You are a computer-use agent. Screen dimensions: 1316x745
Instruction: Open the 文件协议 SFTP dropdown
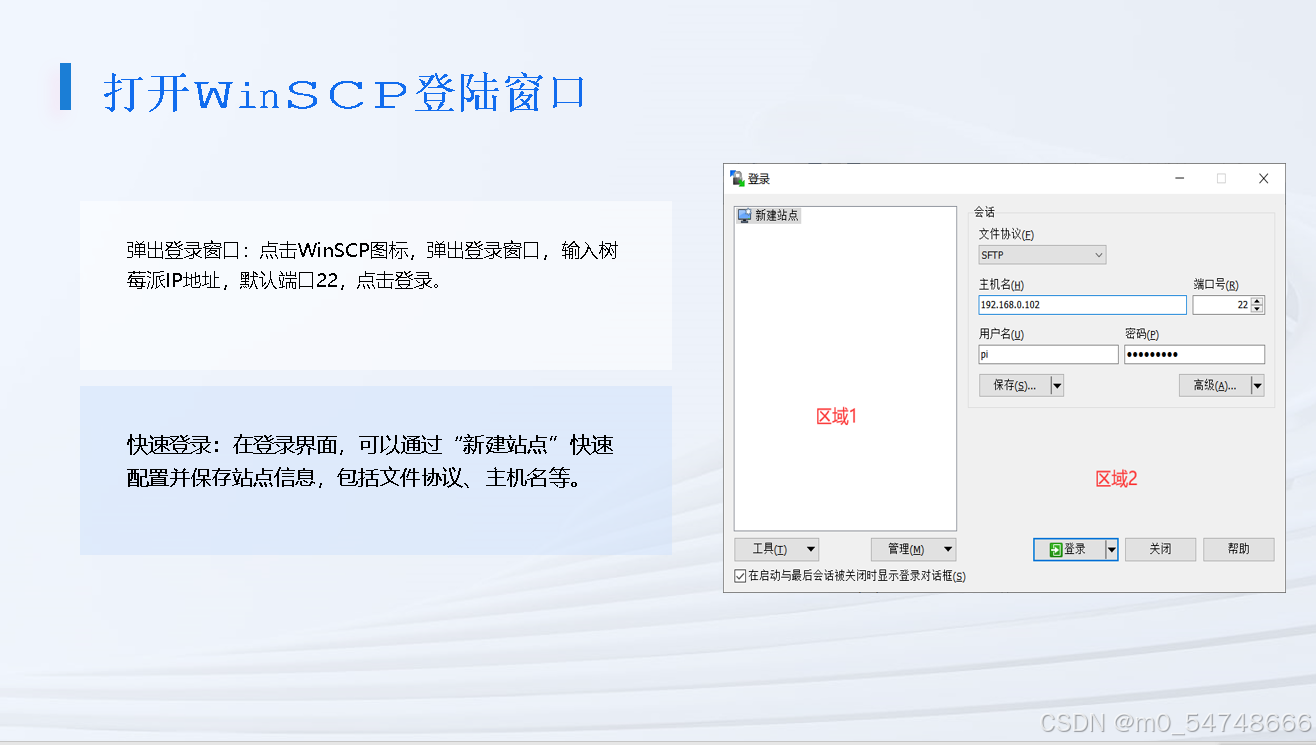click(x=1042, y=255)
